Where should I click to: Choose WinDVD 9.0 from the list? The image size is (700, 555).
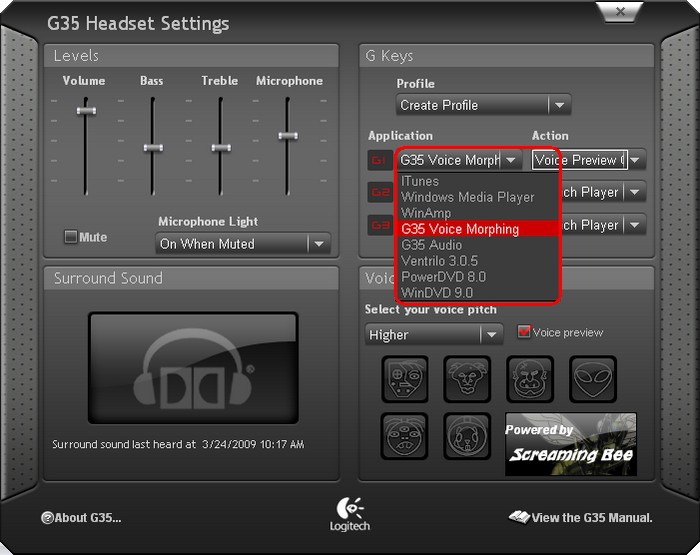point(477,292)
